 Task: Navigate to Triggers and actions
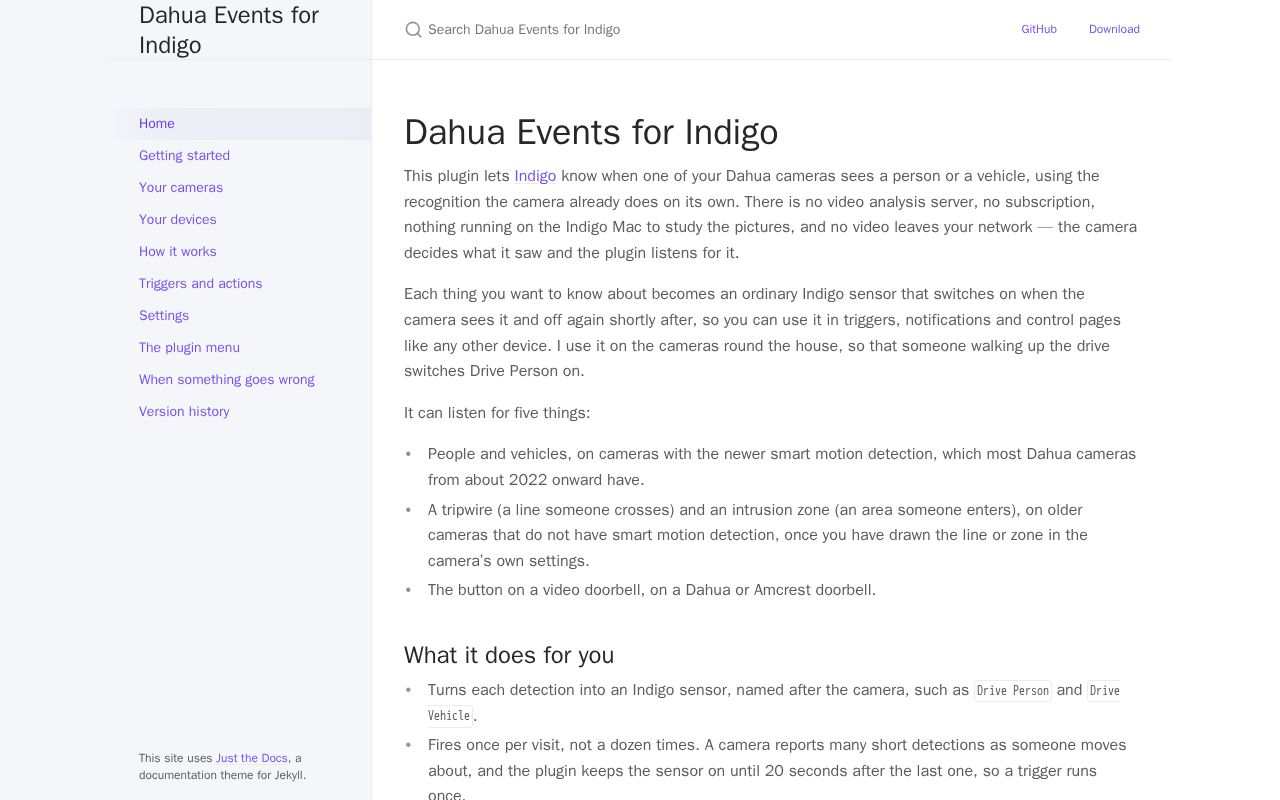pyautogui.click(x=240, y=284)
